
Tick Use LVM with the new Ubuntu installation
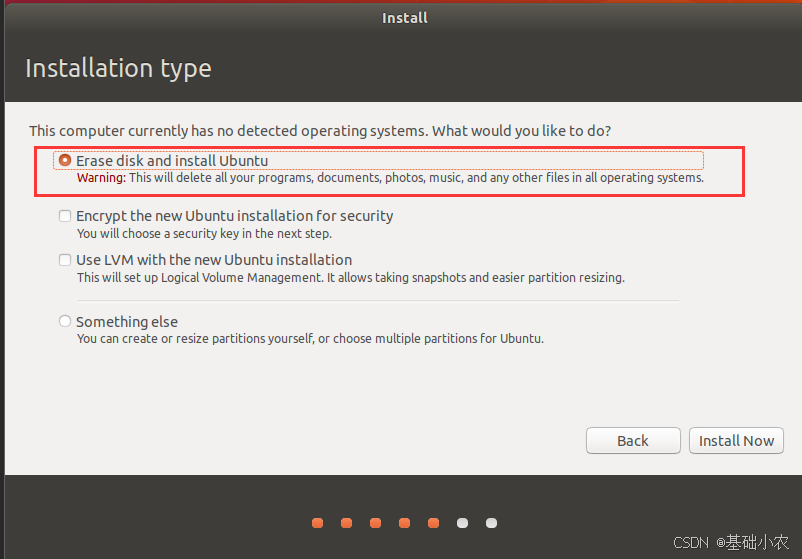[65, 260]
